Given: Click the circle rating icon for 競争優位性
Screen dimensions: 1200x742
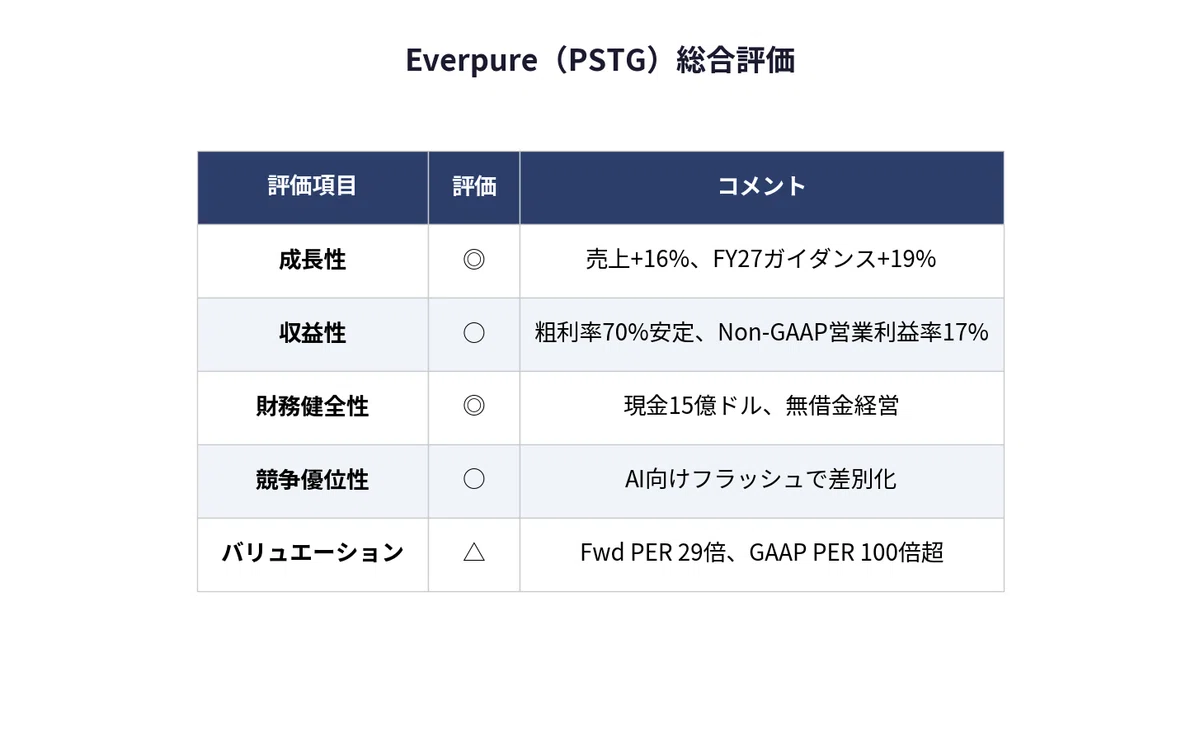Looking at the screenshot, I should click(474, 479).
